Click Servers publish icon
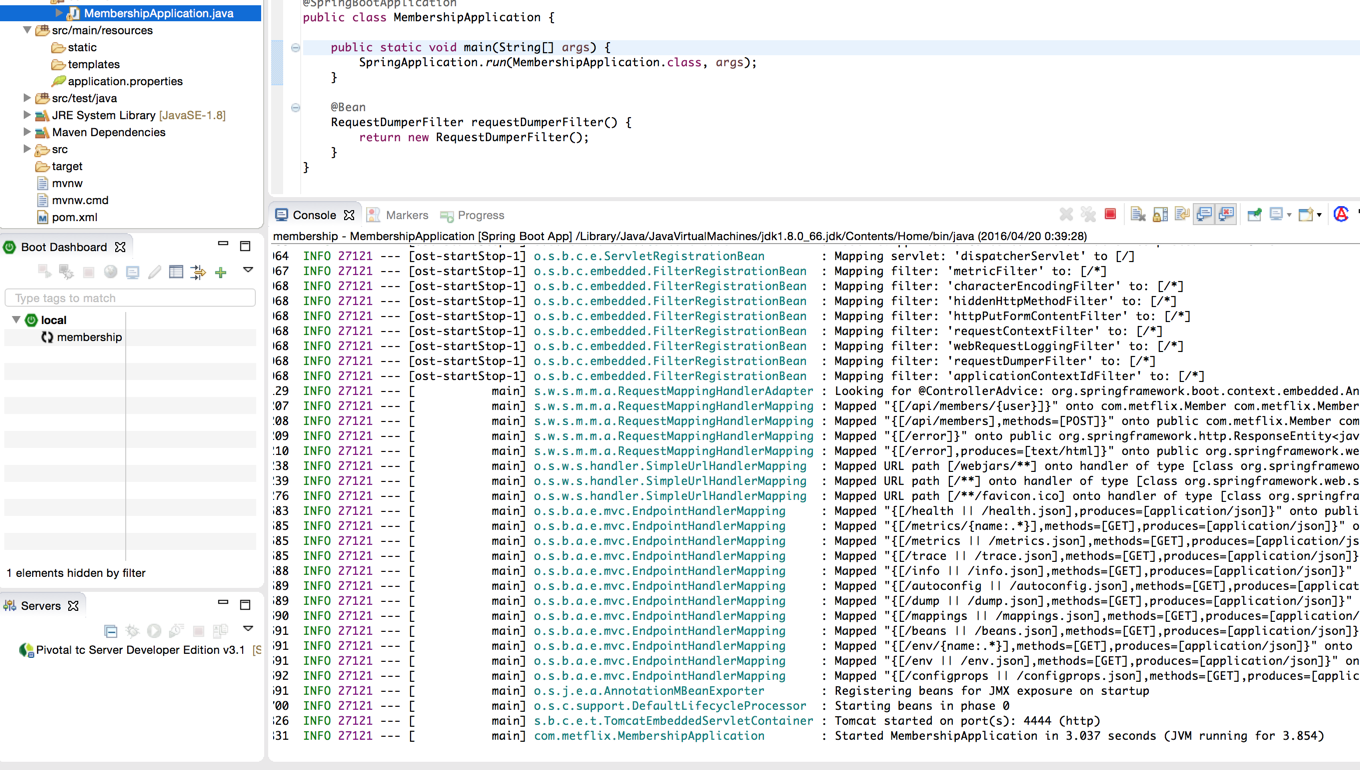Screen dimensions: 1360x770 click(220, 631)
